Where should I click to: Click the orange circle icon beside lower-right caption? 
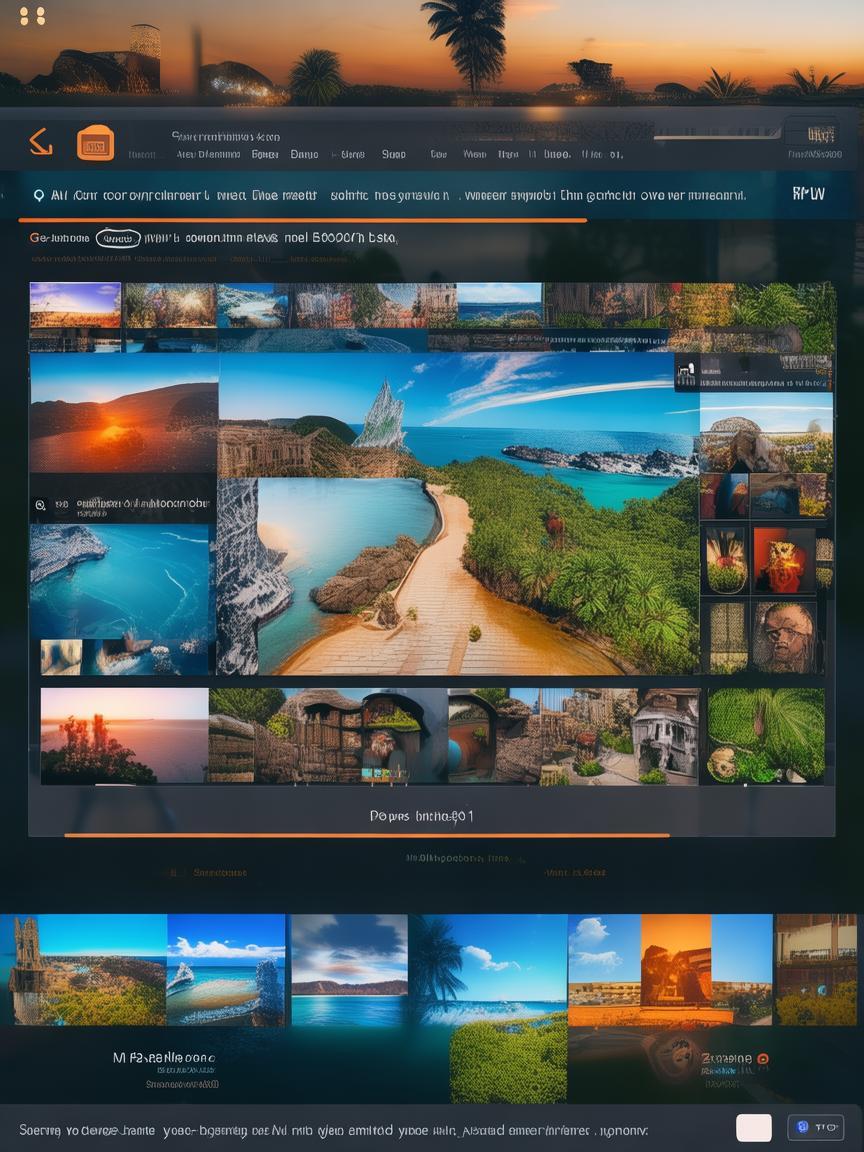763,1058
